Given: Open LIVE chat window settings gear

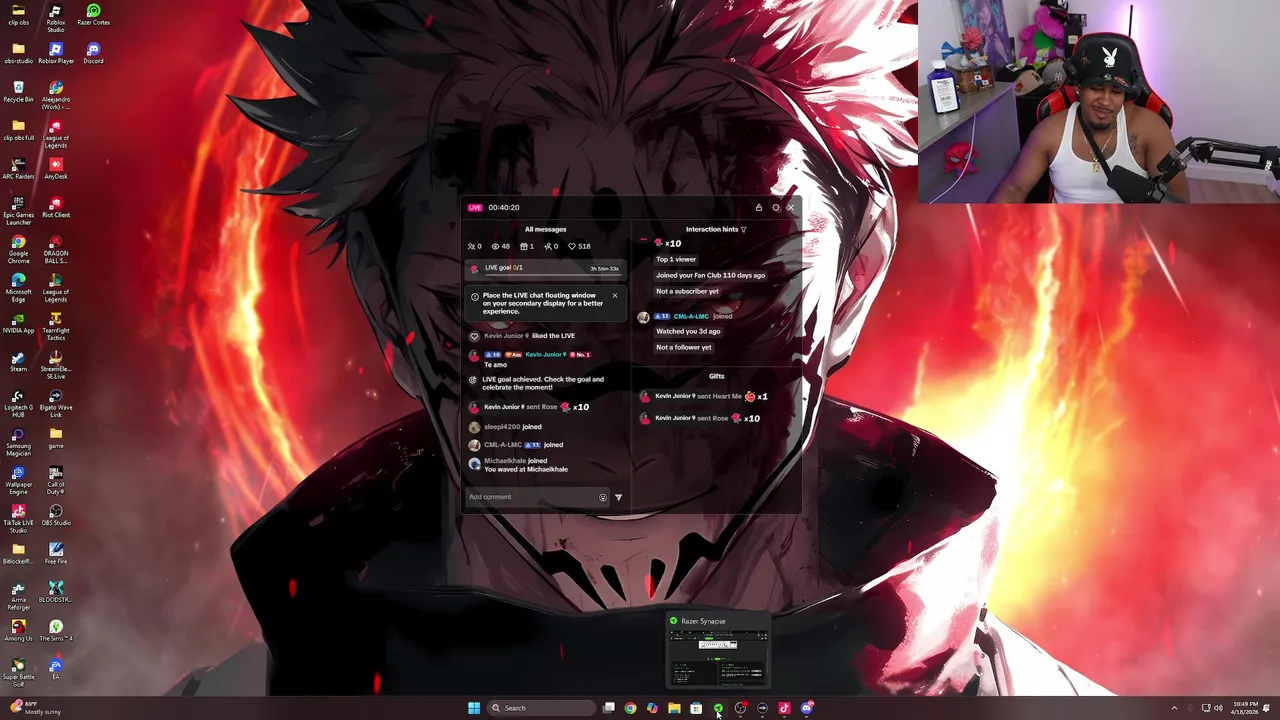Looking at the screenshot, I should coord(775,208).
